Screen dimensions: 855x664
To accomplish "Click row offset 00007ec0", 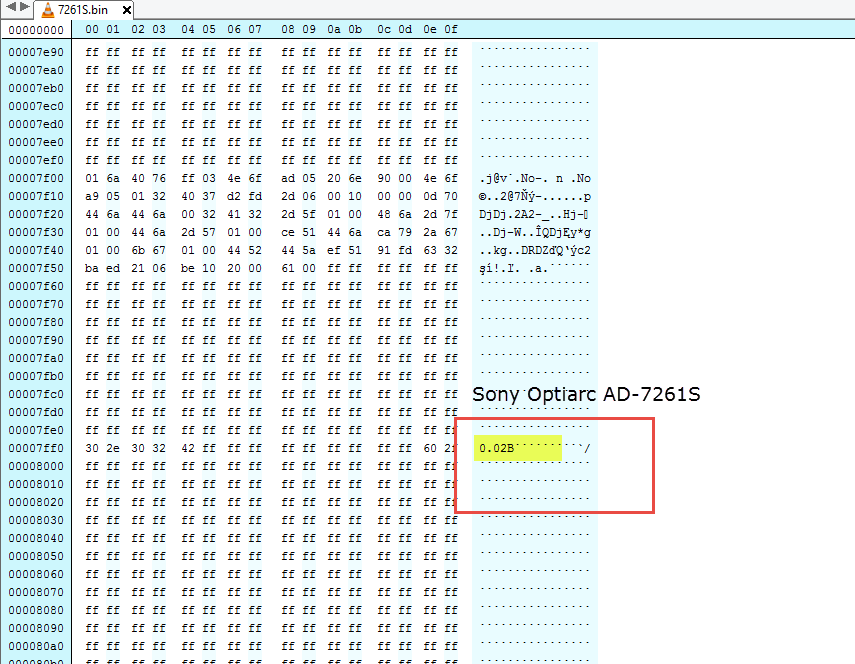I will [x=36, y=106].
